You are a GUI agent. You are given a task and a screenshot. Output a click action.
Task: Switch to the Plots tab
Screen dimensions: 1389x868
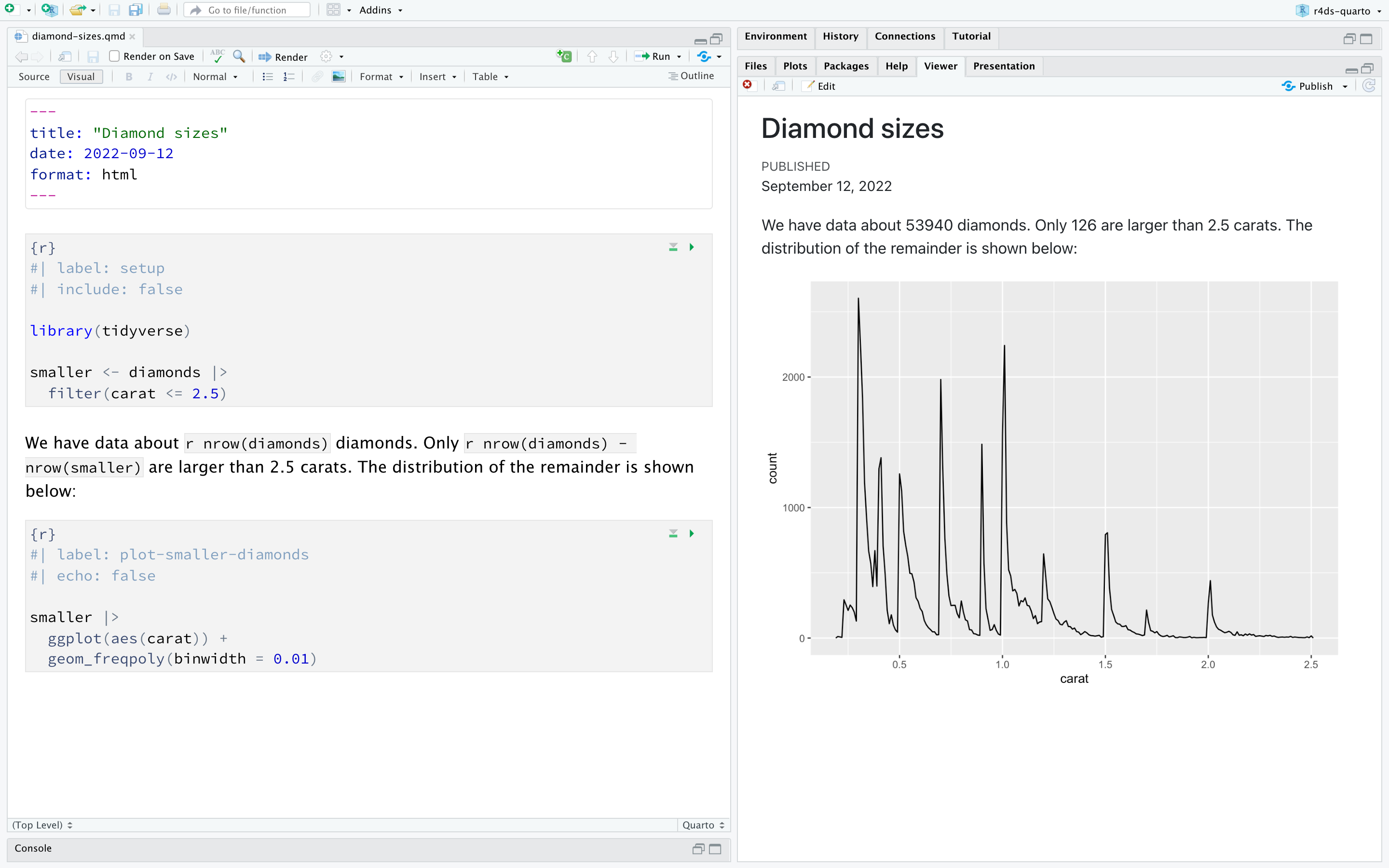pyautogui.click(x=794, y=65)
